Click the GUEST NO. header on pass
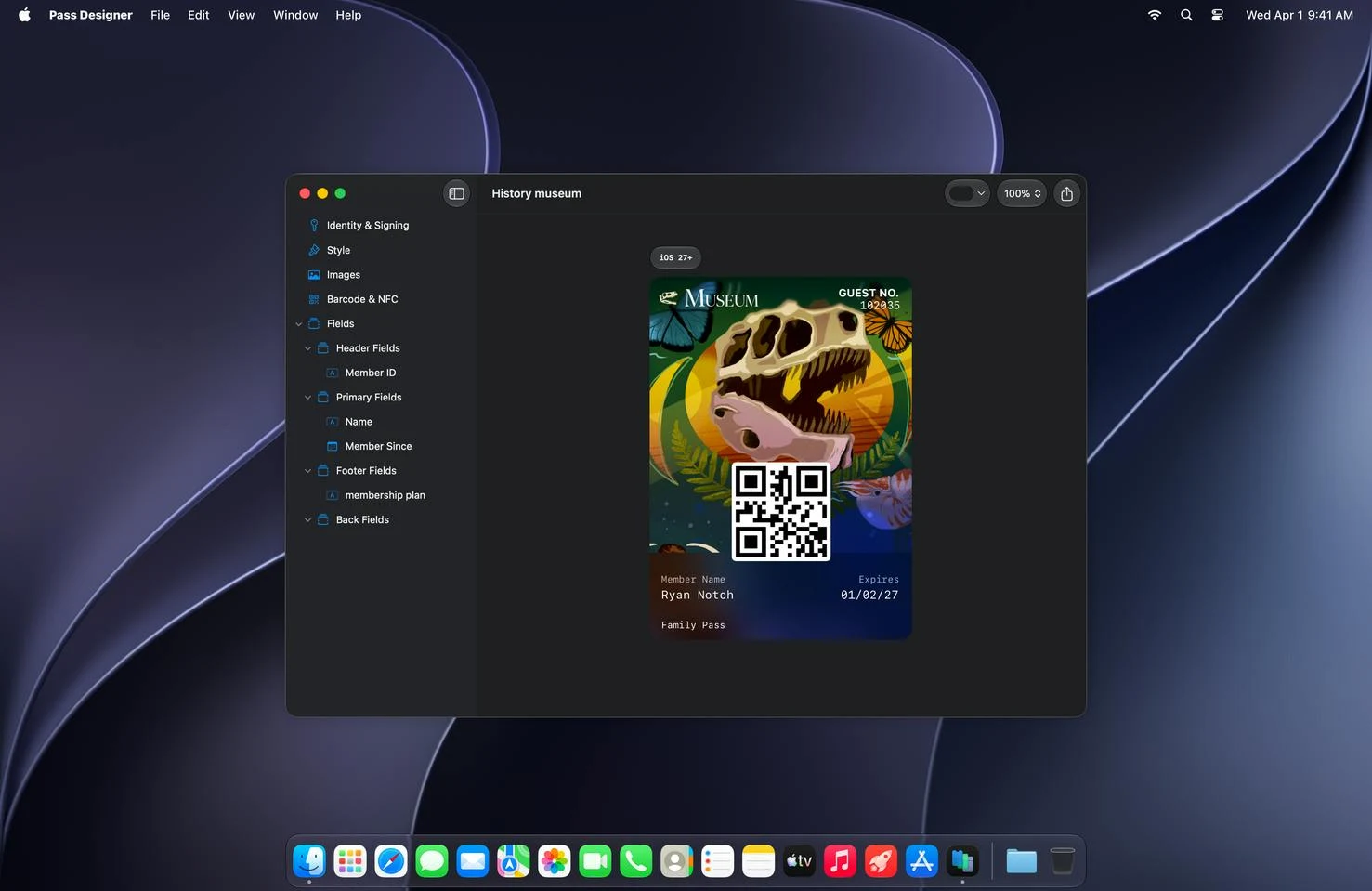The width and height of the screenshot is (1372, 891). [x=869, y=293]
